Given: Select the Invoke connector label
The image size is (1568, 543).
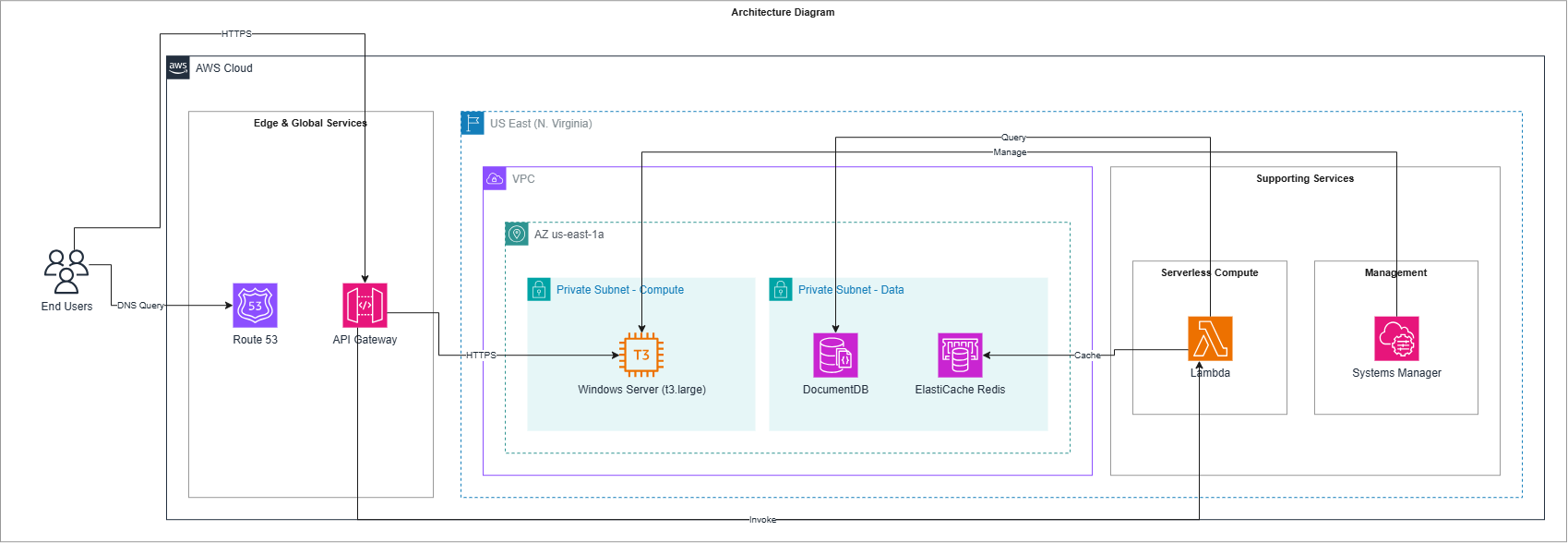Looking at the screenshot, I should pos(762,520).
